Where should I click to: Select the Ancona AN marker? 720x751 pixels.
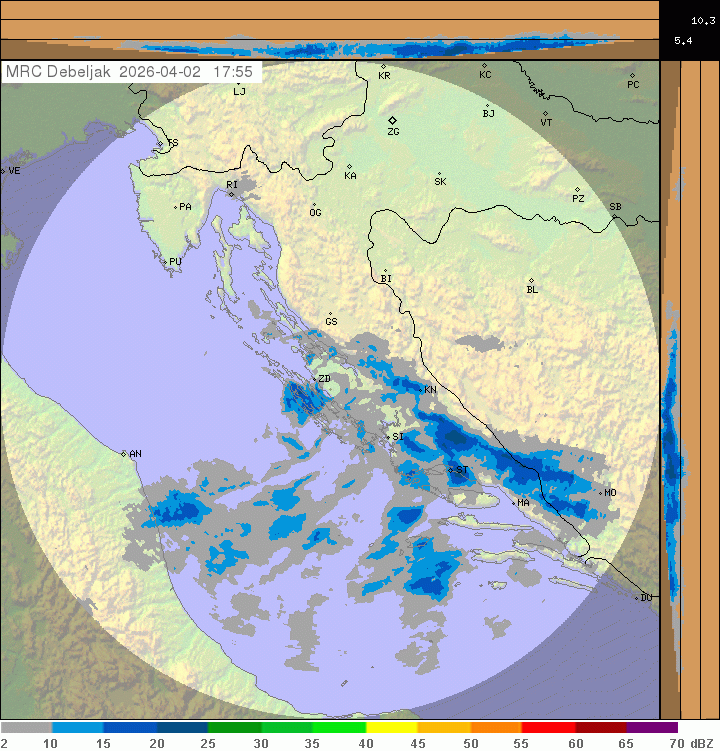coord(124,454)
